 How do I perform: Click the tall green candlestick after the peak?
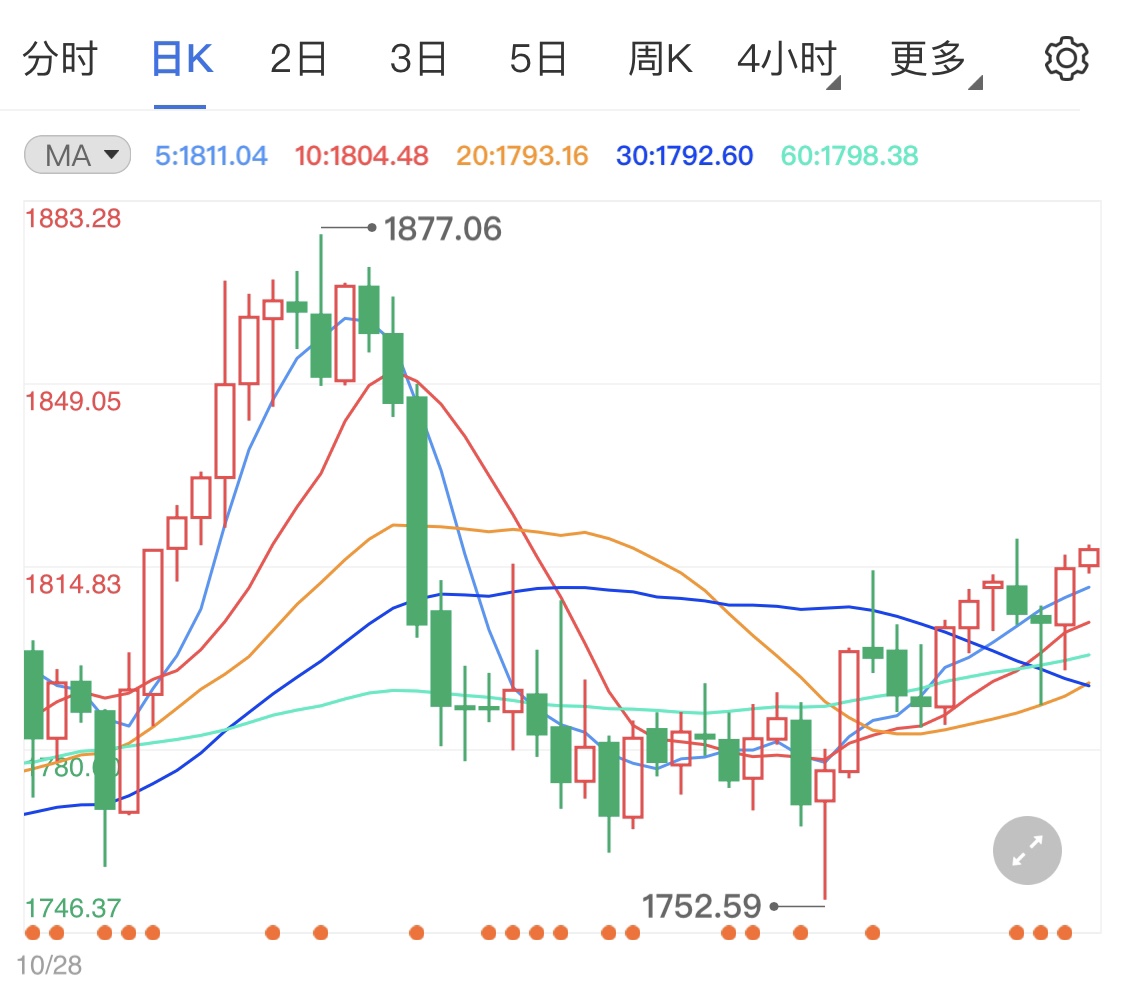417,510
